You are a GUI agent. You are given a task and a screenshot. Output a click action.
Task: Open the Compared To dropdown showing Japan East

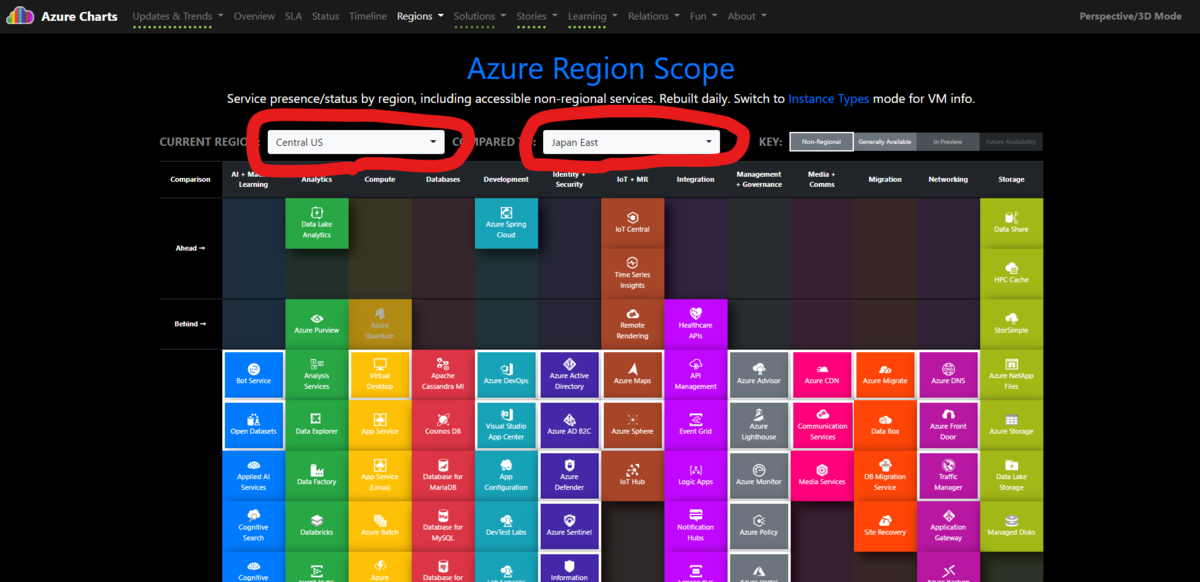[631, 142]
